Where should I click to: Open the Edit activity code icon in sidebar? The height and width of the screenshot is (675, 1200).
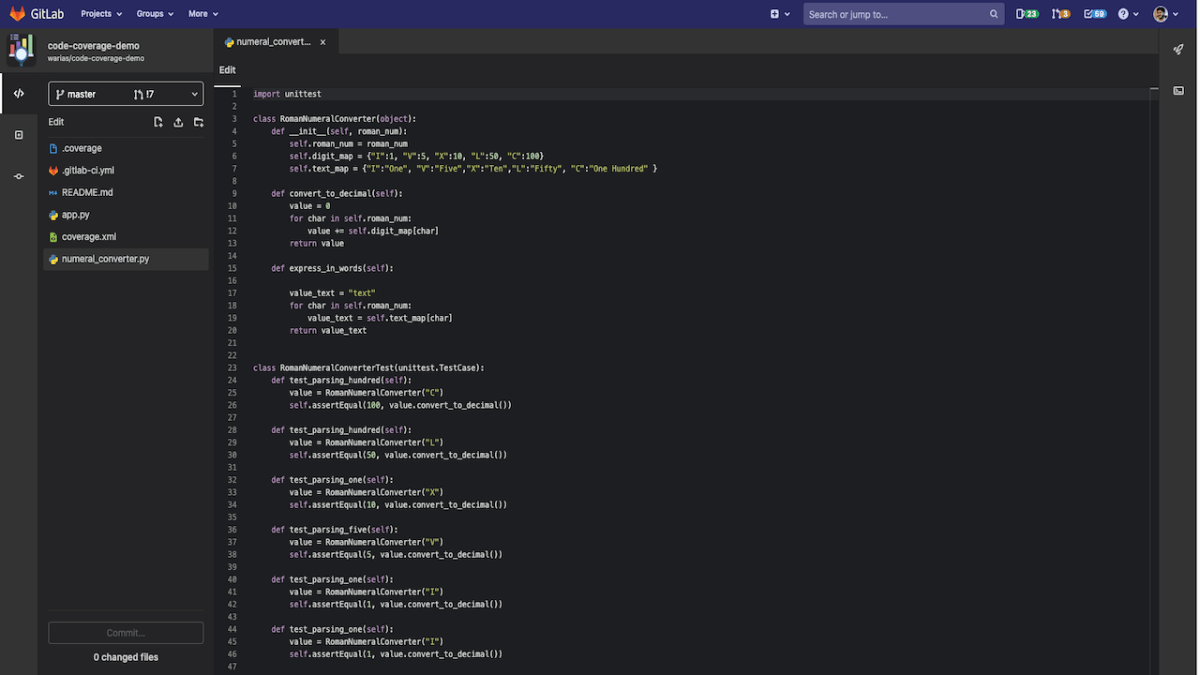click(x=19, y=94)
